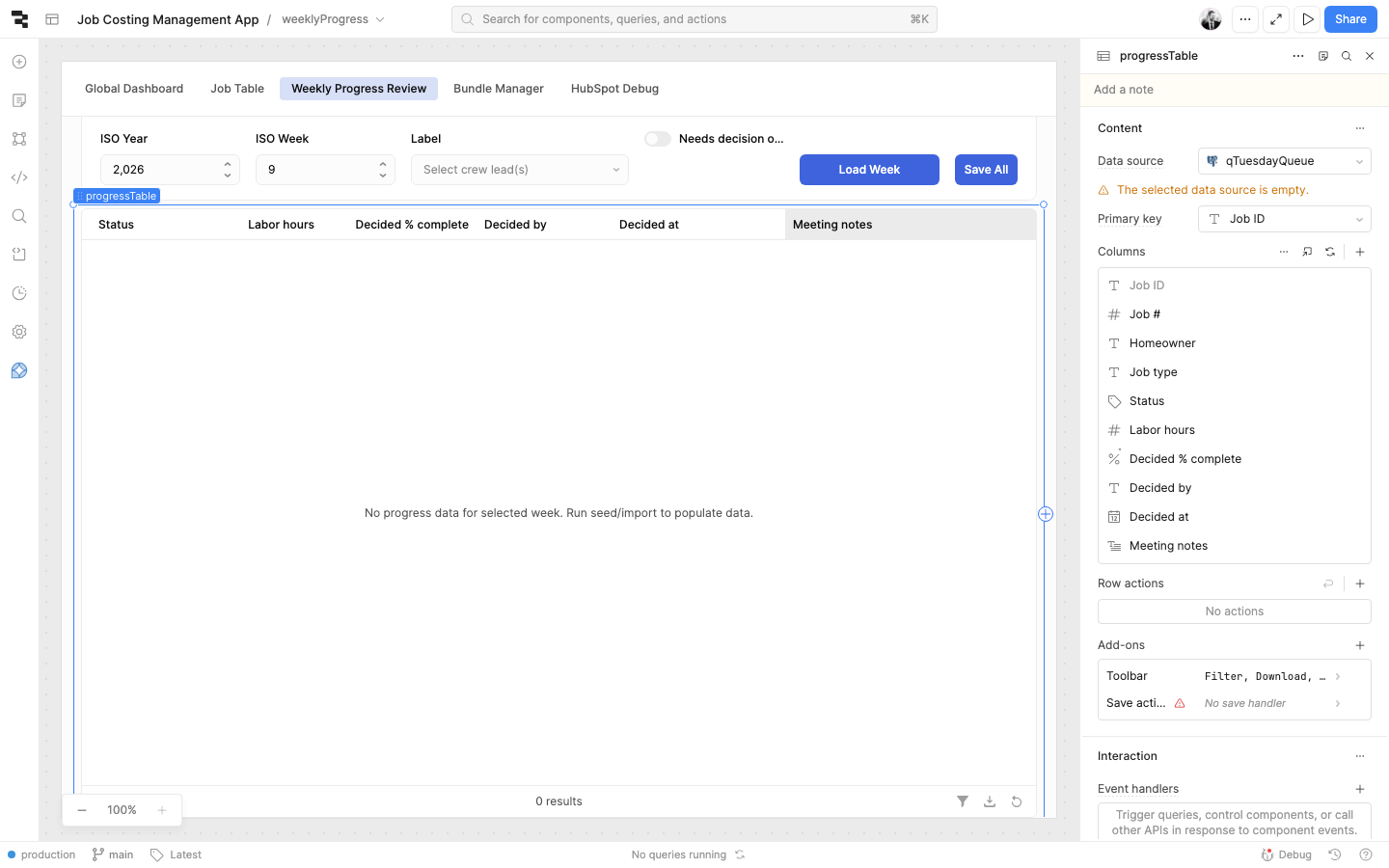Open the code editor icon in left sidebar
The width and height of the screenshot is (1389, 868).
(19, 177)
